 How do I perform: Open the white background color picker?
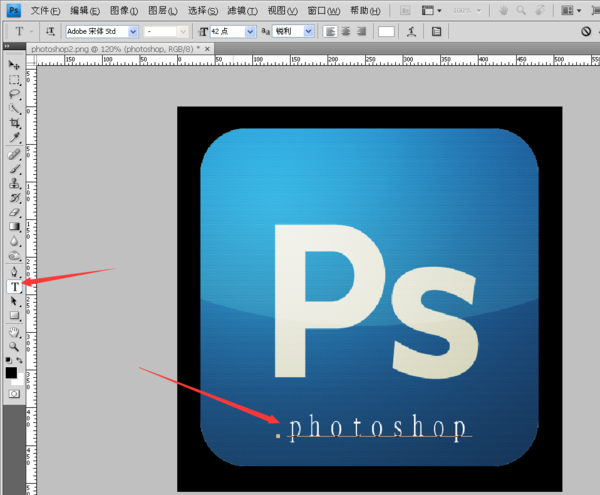coord(19,380)
